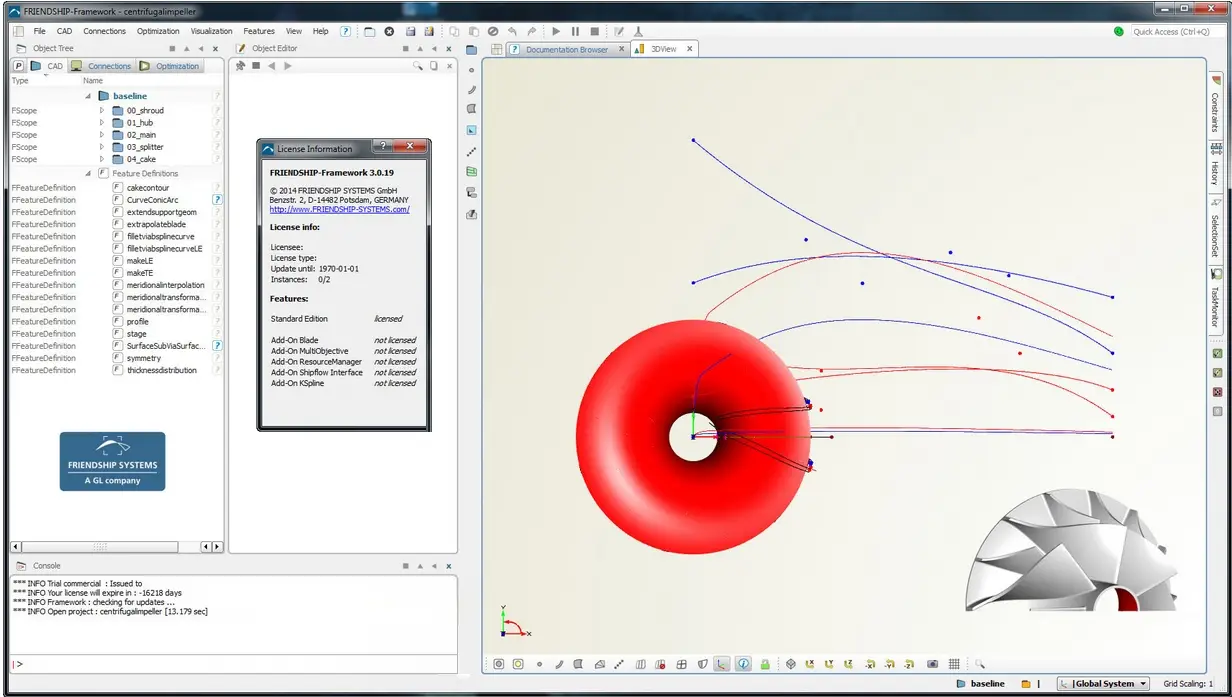Click the Save project disk icon

(x=410, y=31)
